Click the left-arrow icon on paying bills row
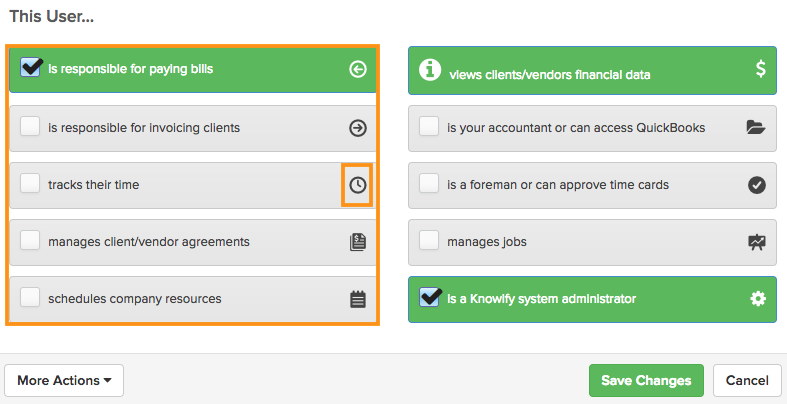This screenshot has width=787, height=404. click(x=358, y=70)
